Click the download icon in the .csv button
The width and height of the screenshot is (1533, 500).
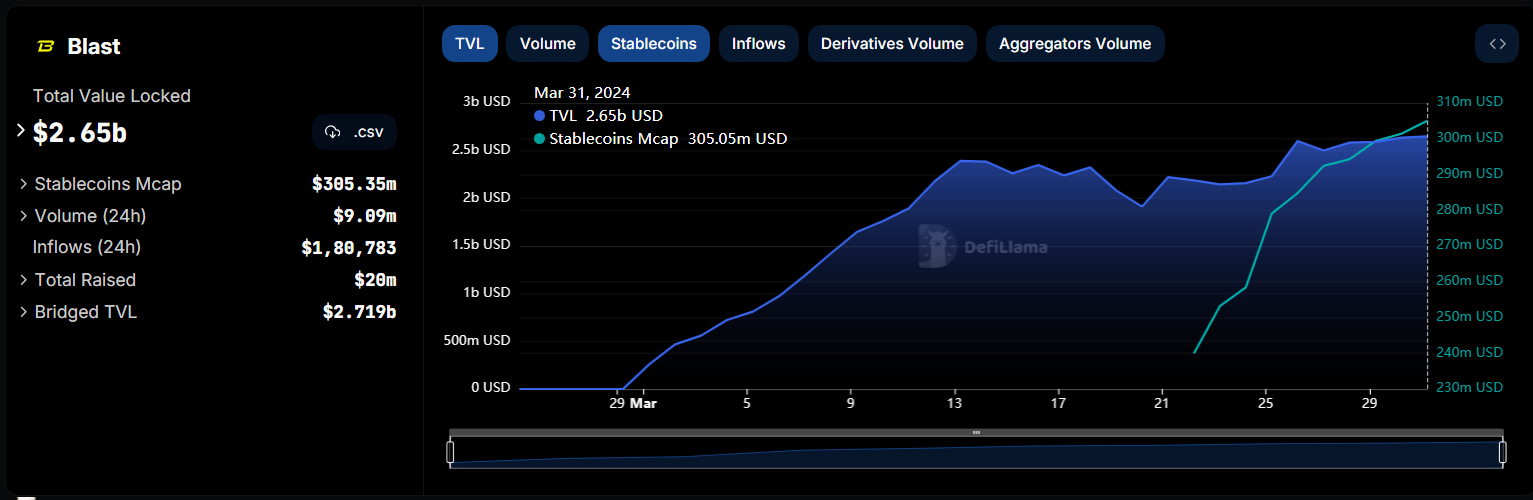coord(333,133)
